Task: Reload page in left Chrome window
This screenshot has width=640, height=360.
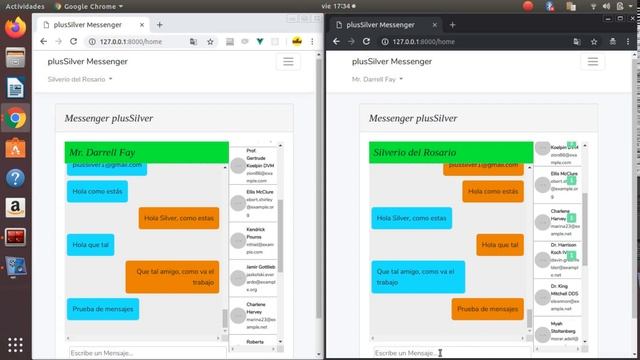Action: click(73, 42)
